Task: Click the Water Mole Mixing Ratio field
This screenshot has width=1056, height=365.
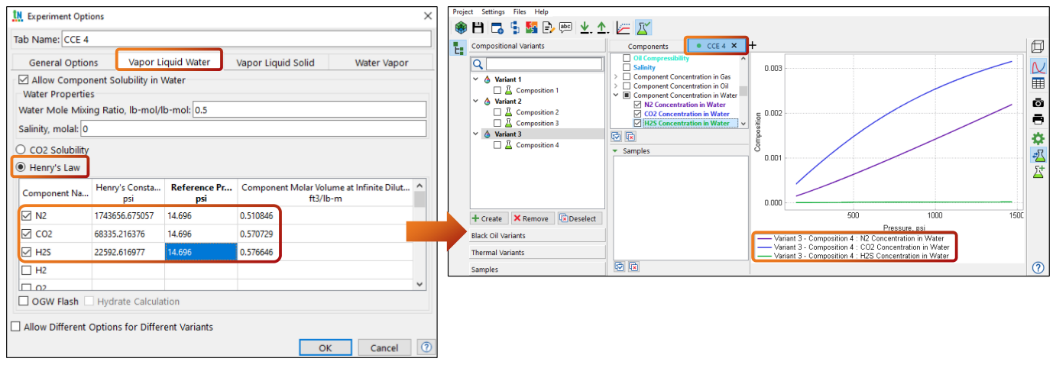Action: [x=310, y=109]
